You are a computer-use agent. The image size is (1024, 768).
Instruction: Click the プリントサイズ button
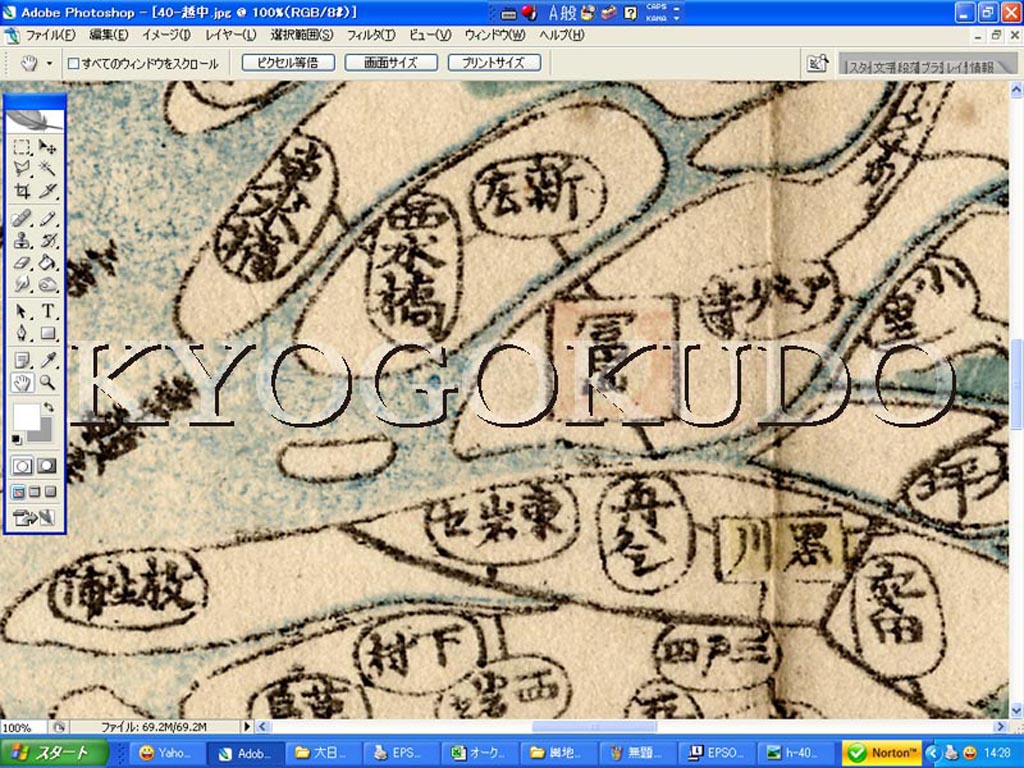click(494, 63)
